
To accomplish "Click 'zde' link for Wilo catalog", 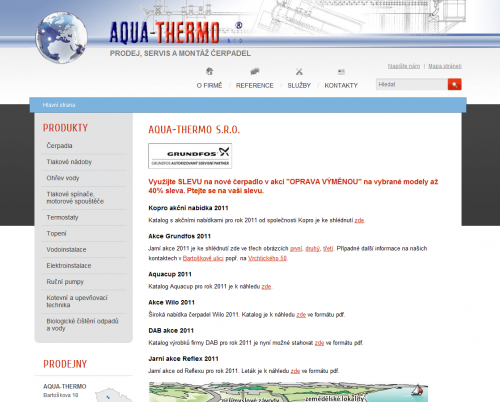I will pyautogui.click(x=301, y=315).
